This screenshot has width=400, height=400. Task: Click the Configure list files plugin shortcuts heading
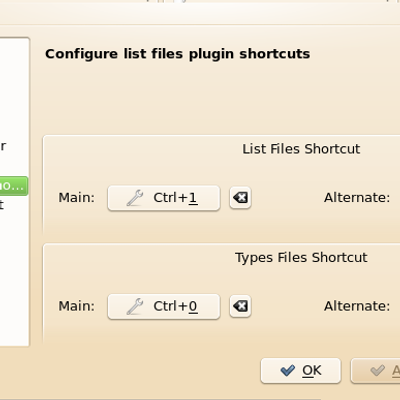pos(177,54)
